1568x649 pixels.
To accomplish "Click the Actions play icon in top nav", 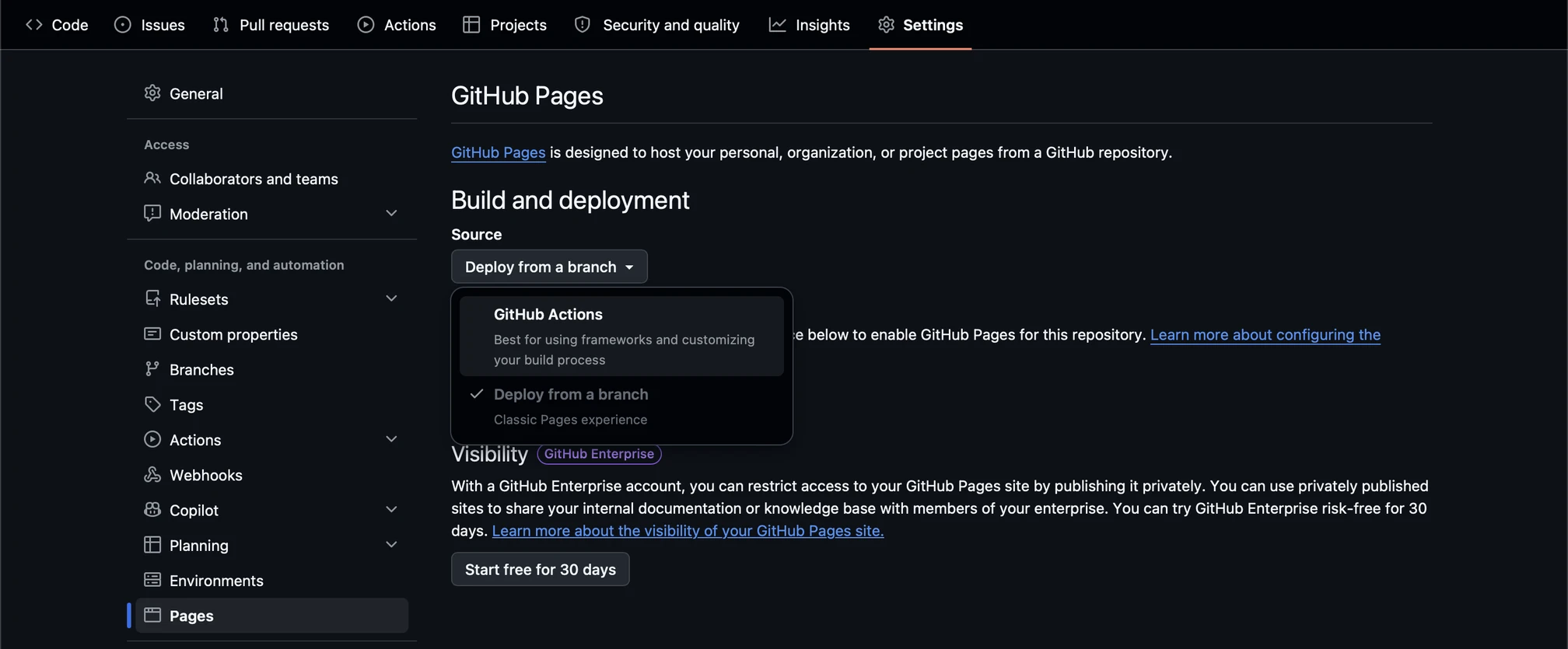I will point(366,25).
